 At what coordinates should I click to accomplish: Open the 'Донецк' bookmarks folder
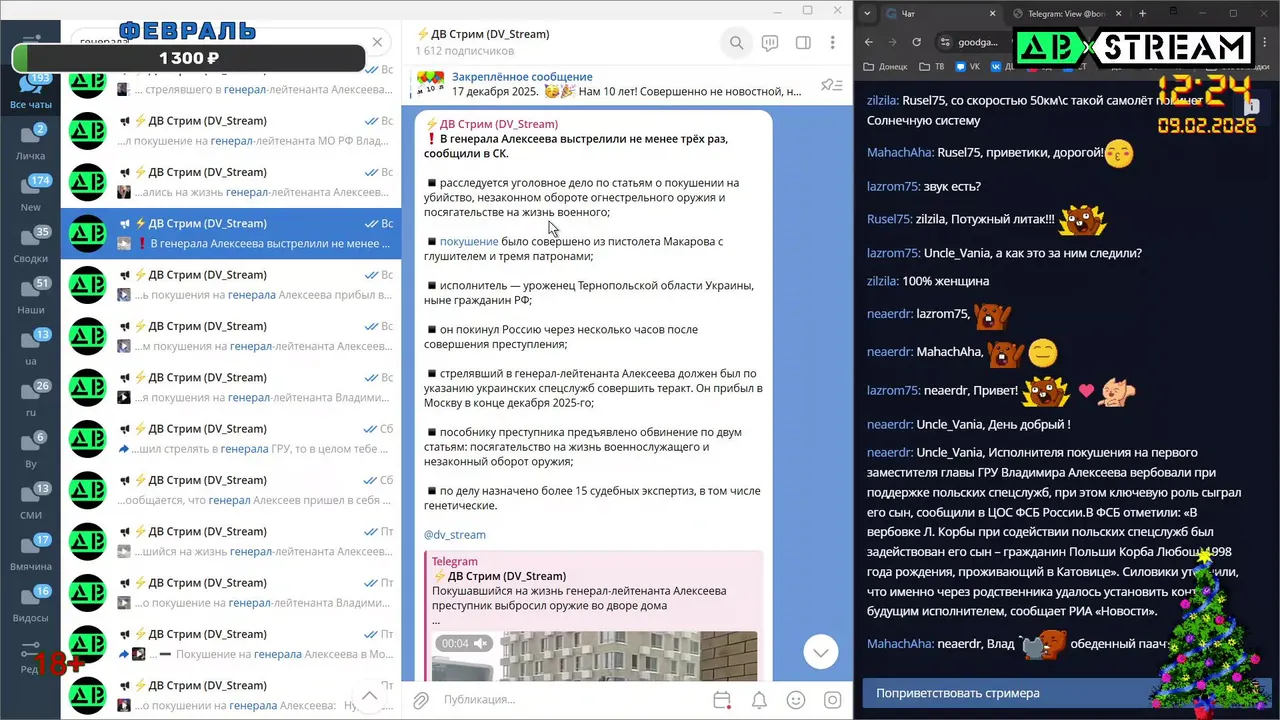click(x=884, y=66)
